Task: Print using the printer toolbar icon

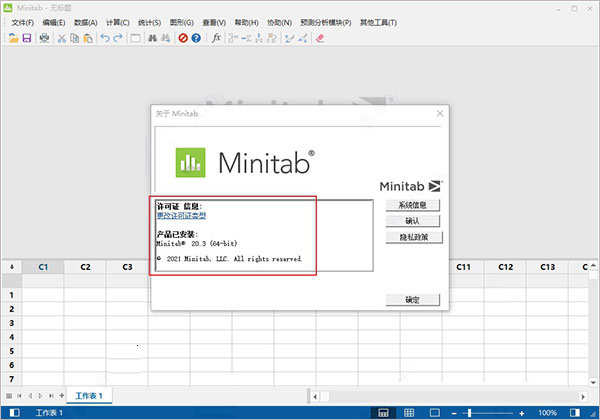Action: tap(44, 38)
